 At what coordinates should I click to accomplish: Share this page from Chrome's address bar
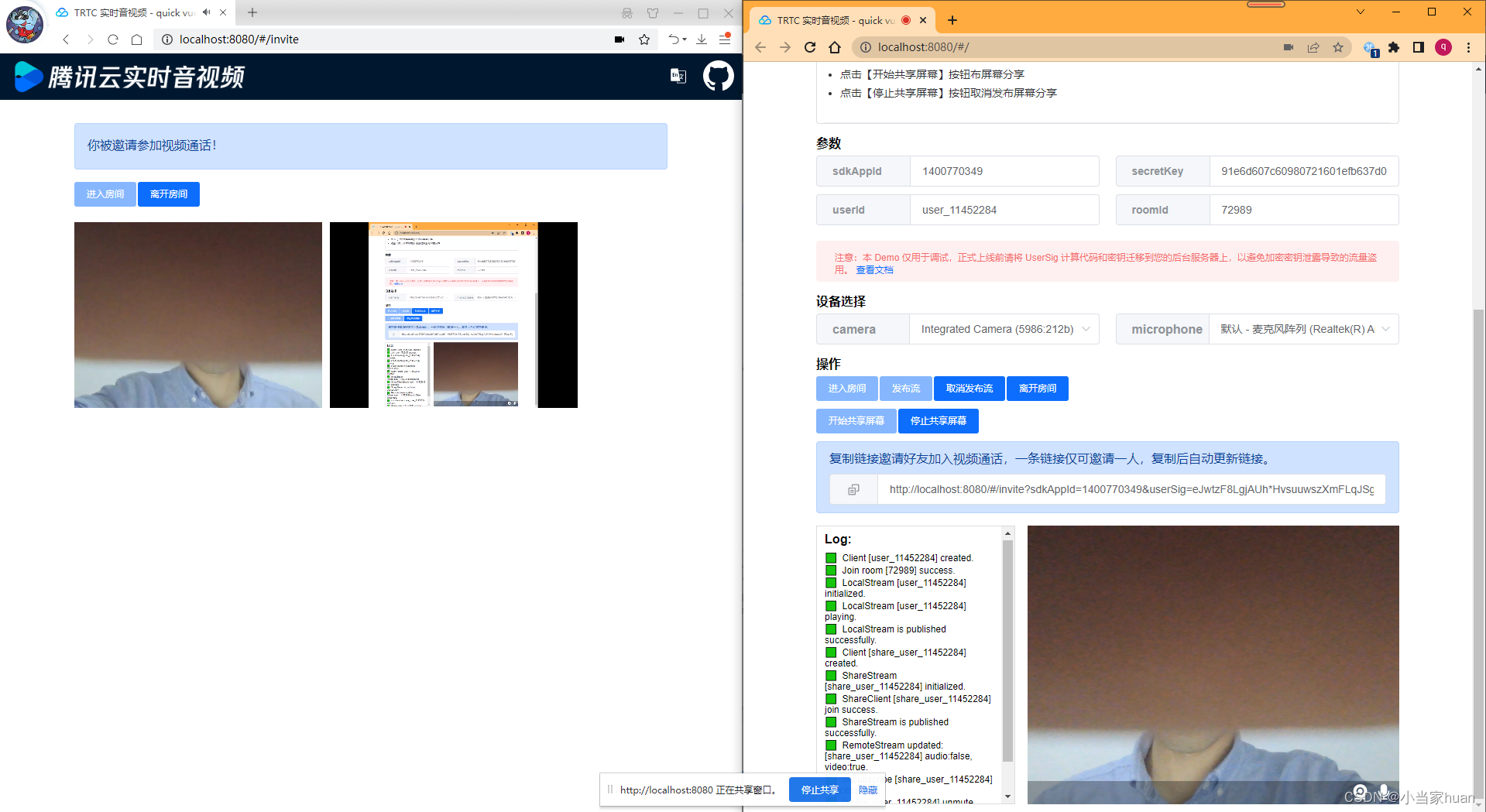click(x=1313, y=47)
